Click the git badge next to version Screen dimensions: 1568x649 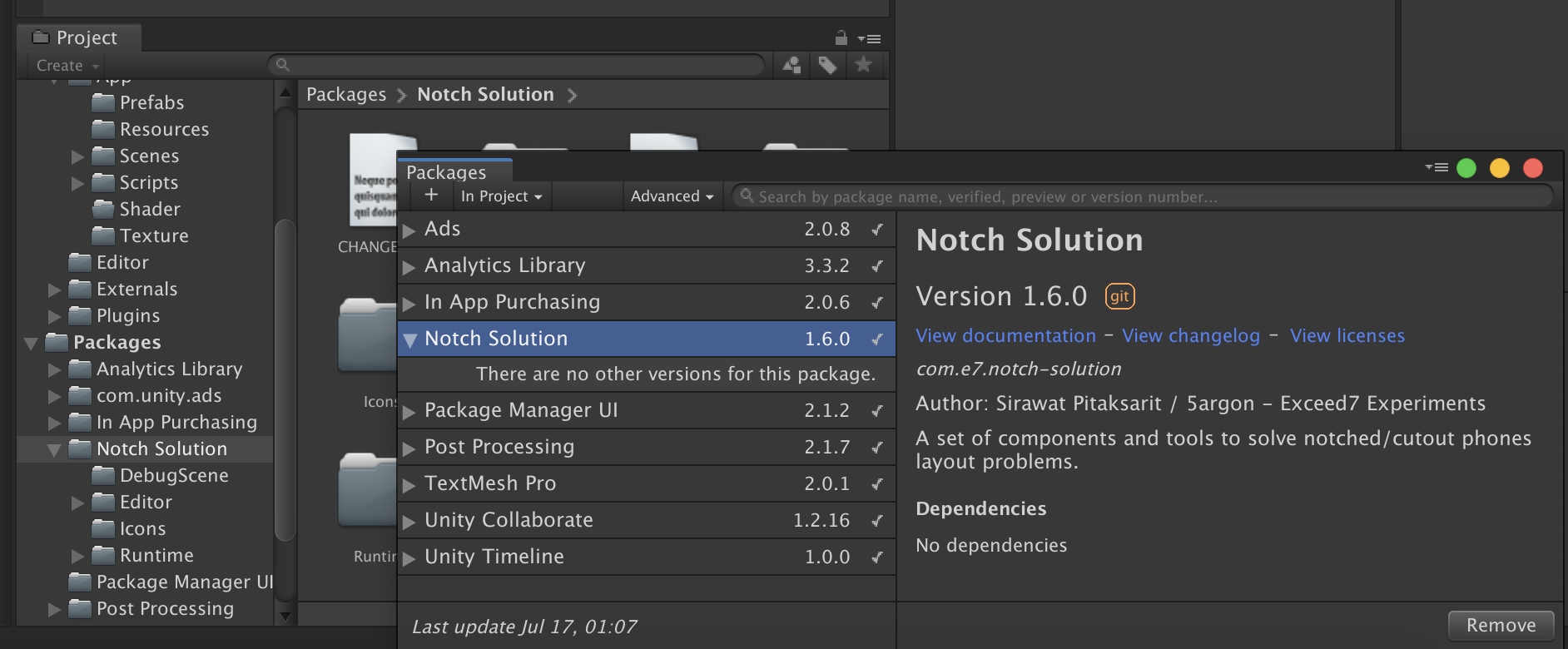click(1119, 296)
